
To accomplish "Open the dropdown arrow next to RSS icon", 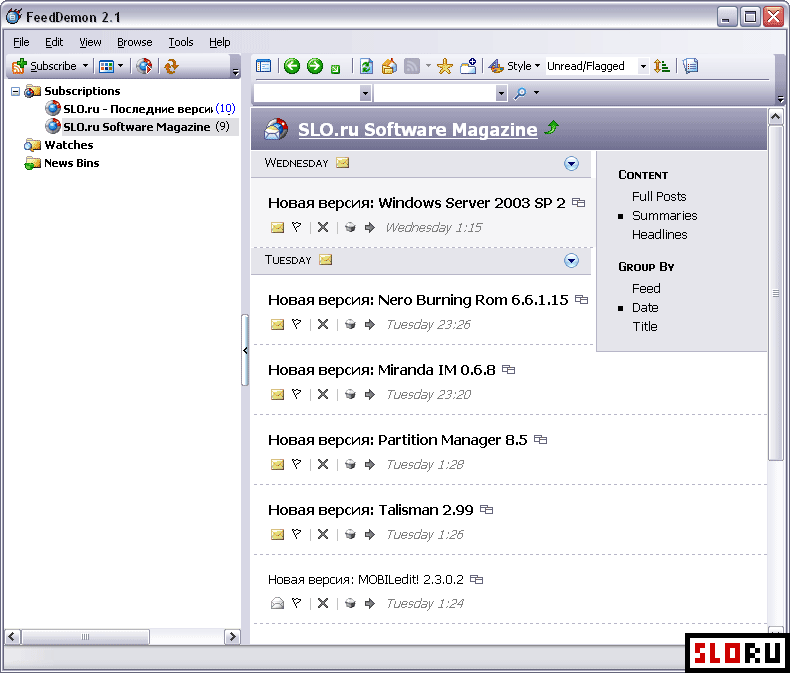I will [428, 66].
